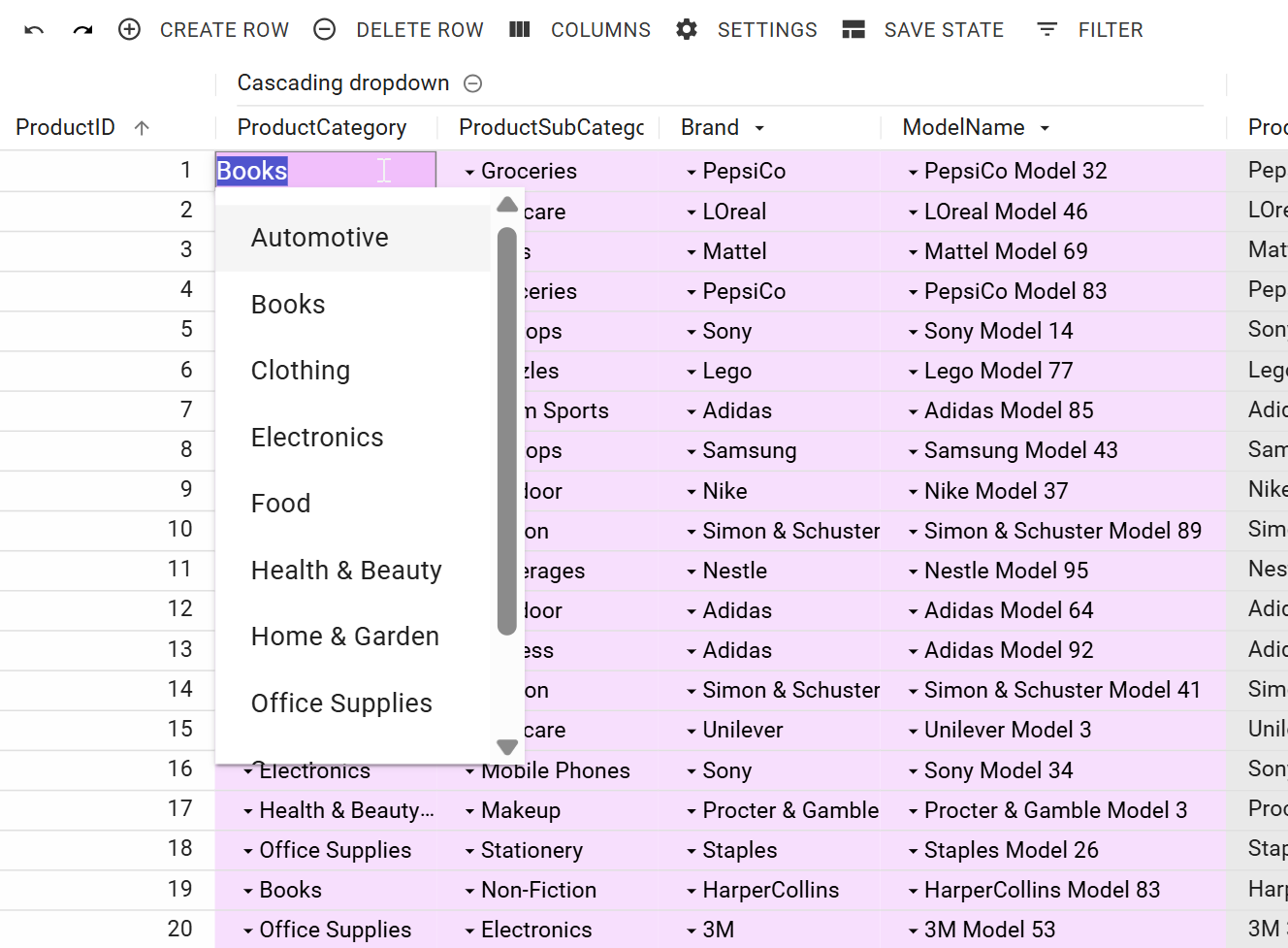The height and width of the screenshot is (948, 1288).
Task: Open the Makeup subcategory dropdown
Action: click(469, 811)
